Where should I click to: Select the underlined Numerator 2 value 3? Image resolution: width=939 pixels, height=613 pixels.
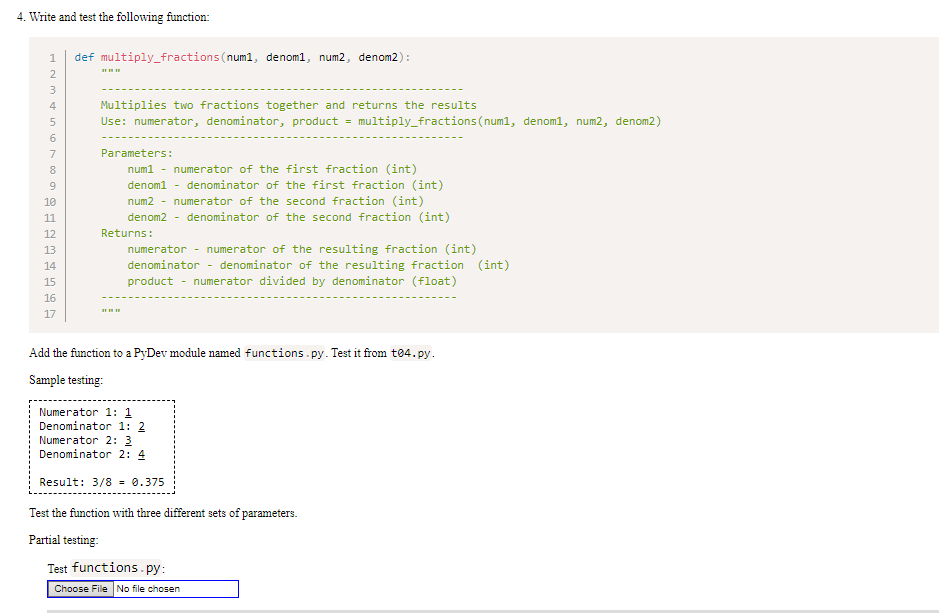click(x=128, y=439)
